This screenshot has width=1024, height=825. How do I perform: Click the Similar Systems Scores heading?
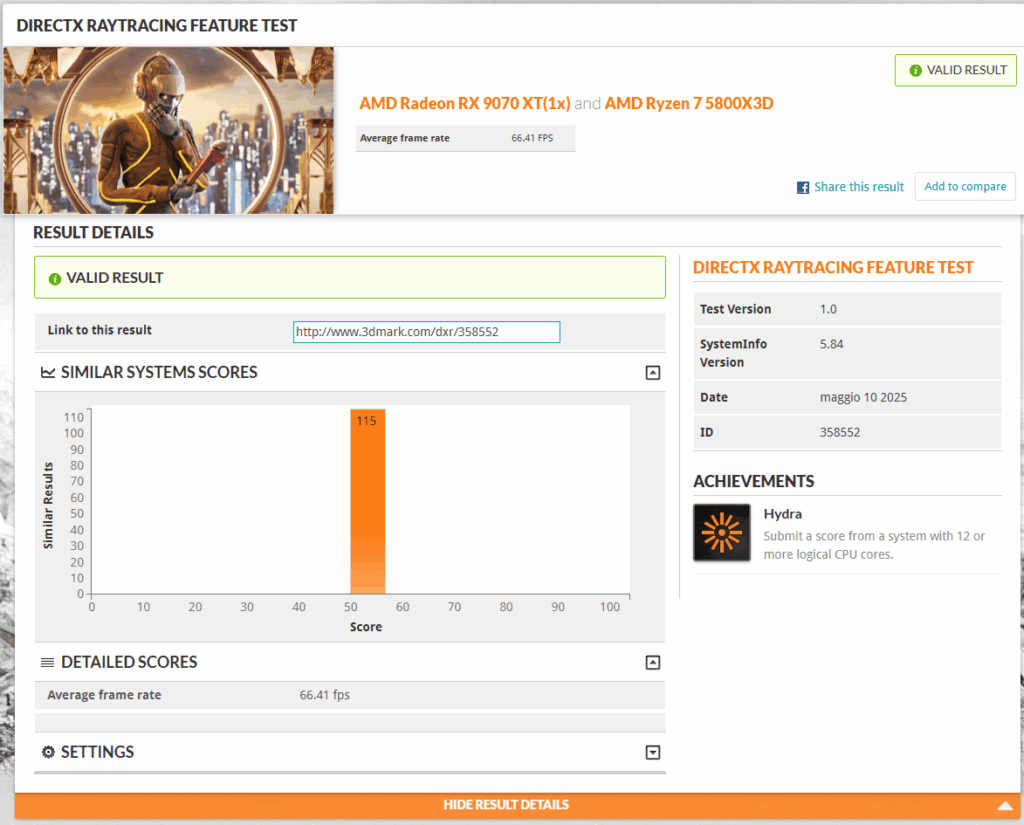[x=159, y=372]
